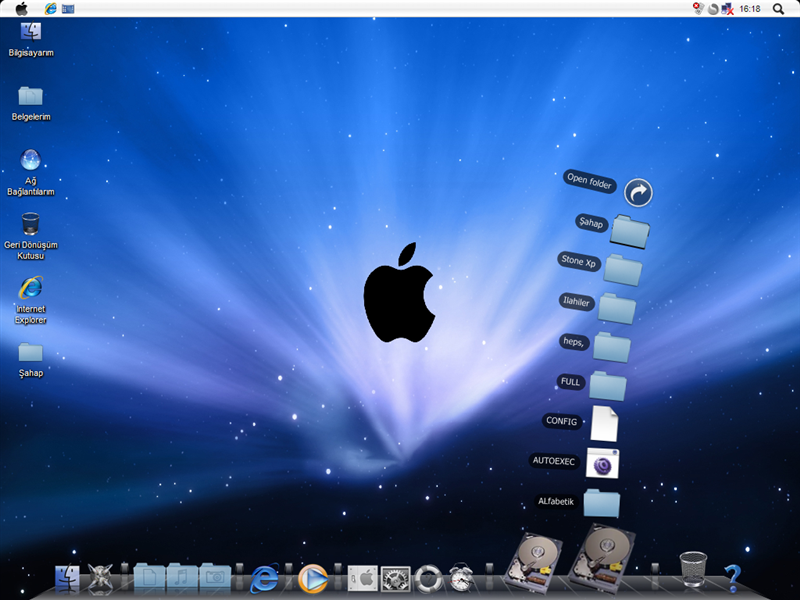Image resolution: width=800 pixels, height=600 pixels.
Task: Open the AUTOEXEC file in the stack
Action: coord(603,463)
